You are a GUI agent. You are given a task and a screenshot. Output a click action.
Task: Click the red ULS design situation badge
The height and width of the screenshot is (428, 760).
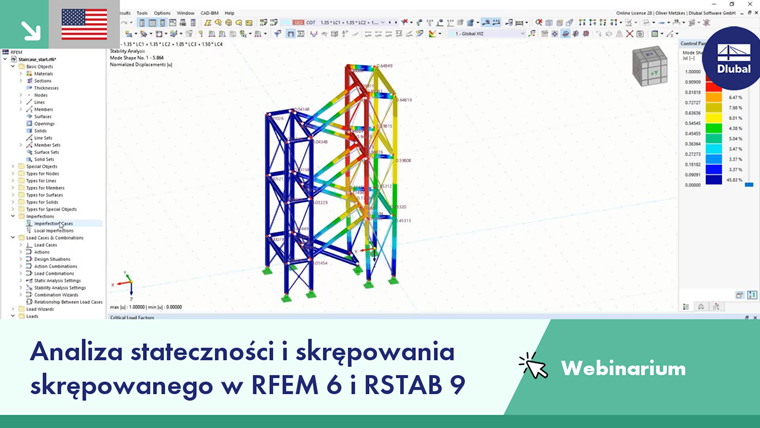click(x=298, y=22)
